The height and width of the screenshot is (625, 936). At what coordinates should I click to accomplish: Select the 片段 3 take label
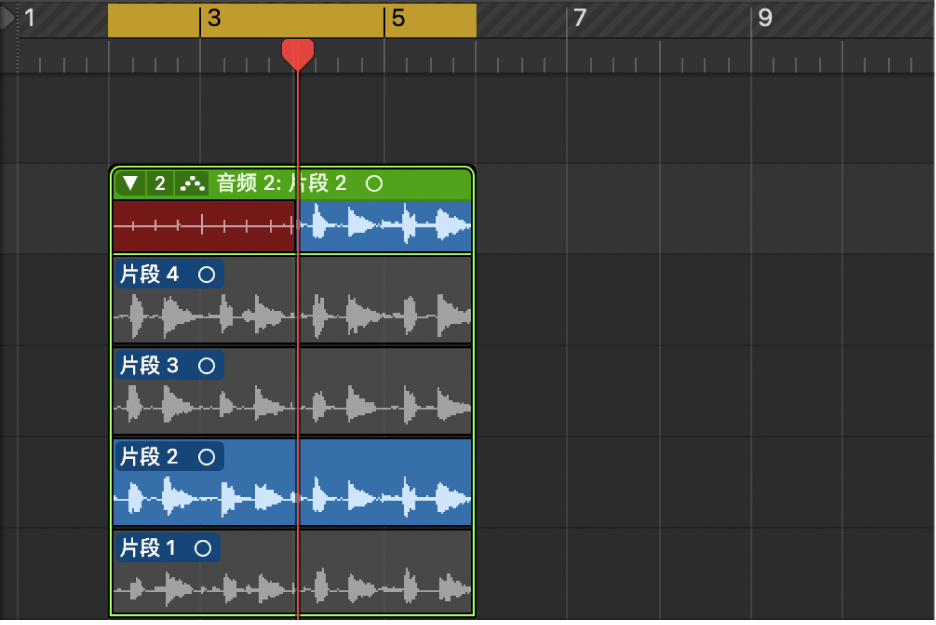click(149, 365)
